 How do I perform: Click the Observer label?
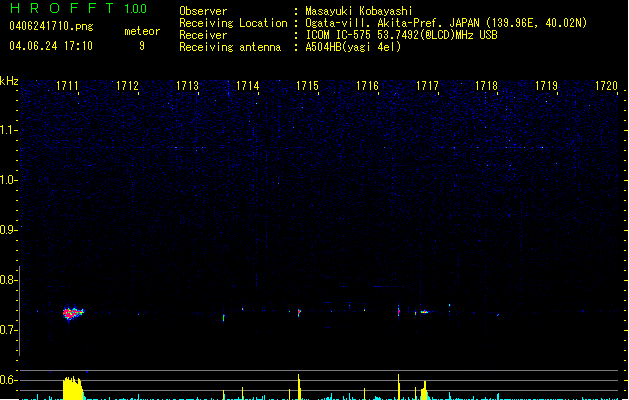pos(203,11)
